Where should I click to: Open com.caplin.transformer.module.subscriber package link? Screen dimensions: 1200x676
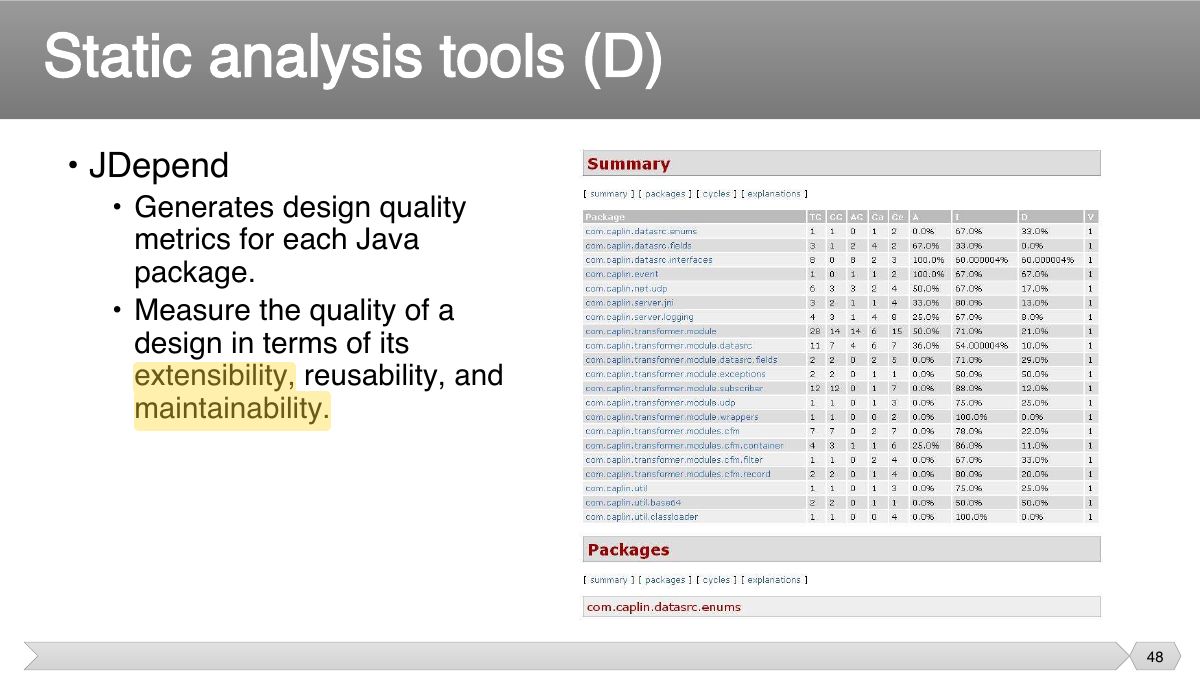tap(674, 388)
